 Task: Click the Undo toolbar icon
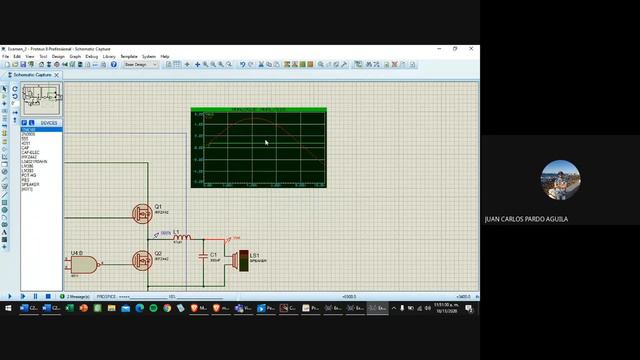pos(242,64)
